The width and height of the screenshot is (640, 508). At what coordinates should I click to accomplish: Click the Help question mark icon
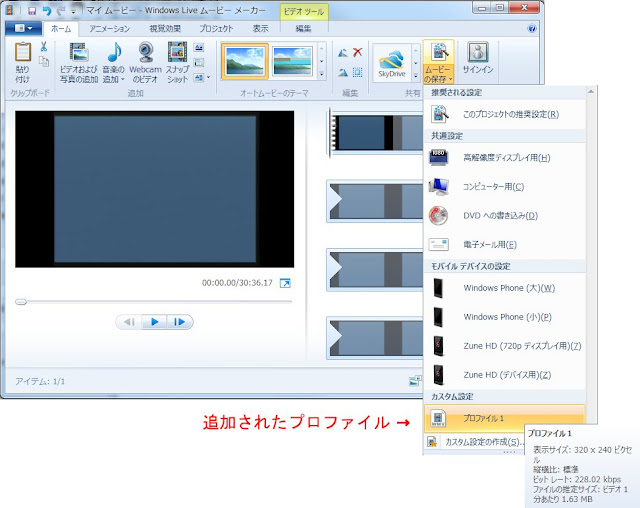[531, 28]
